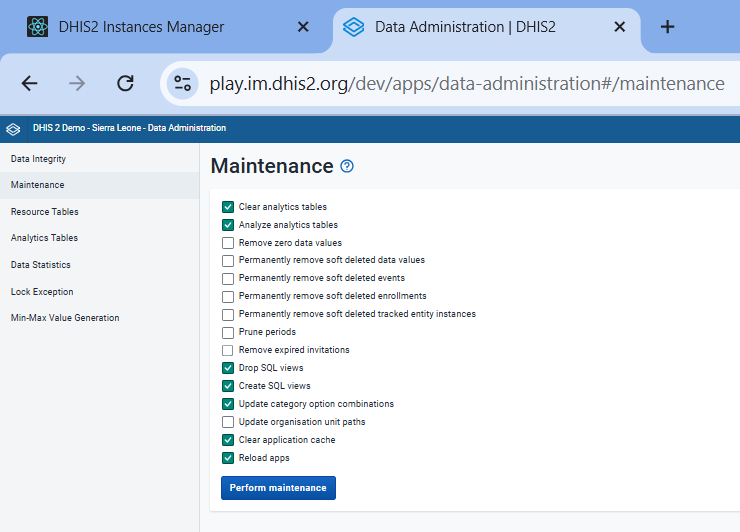Select the Data Administration | DHIS2 tab
Screen dimensions: 740x532
486,27
